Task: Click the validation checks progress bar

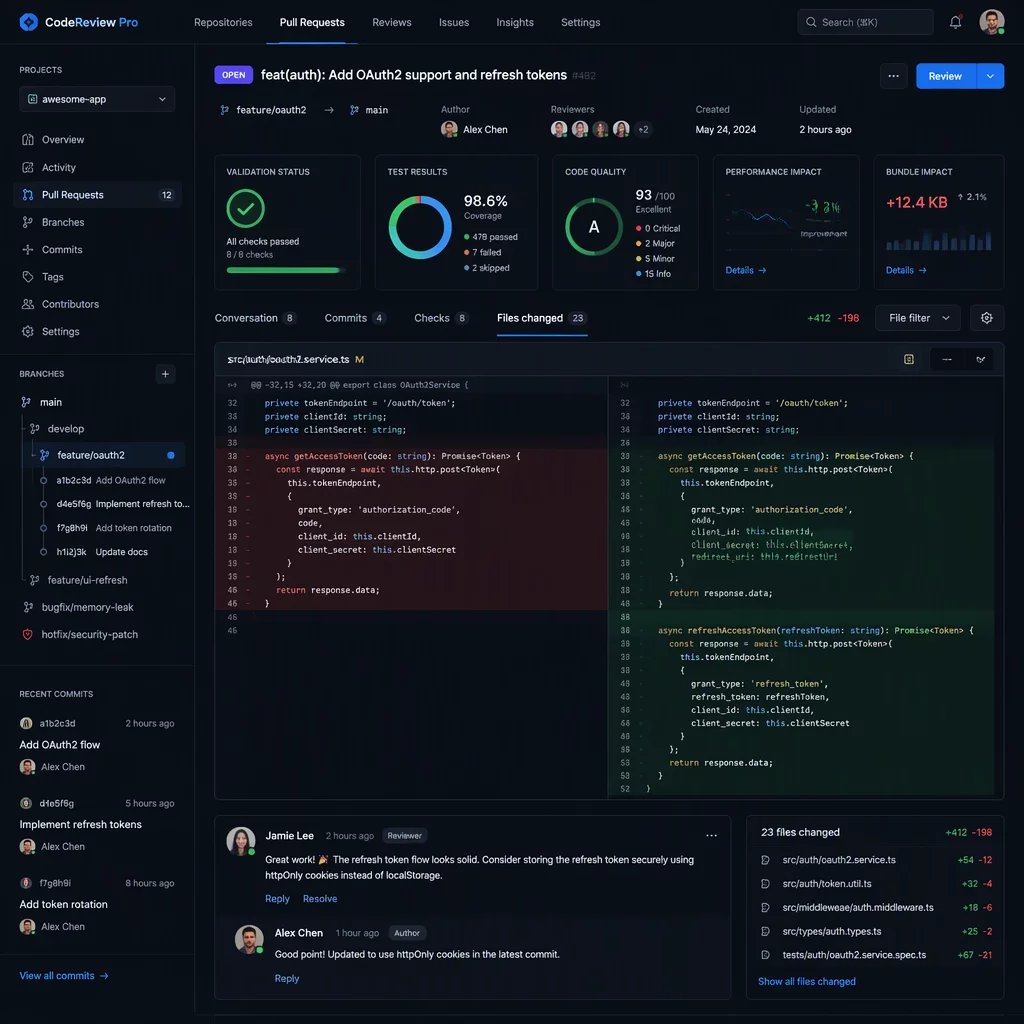Action: tap(286, 270)
